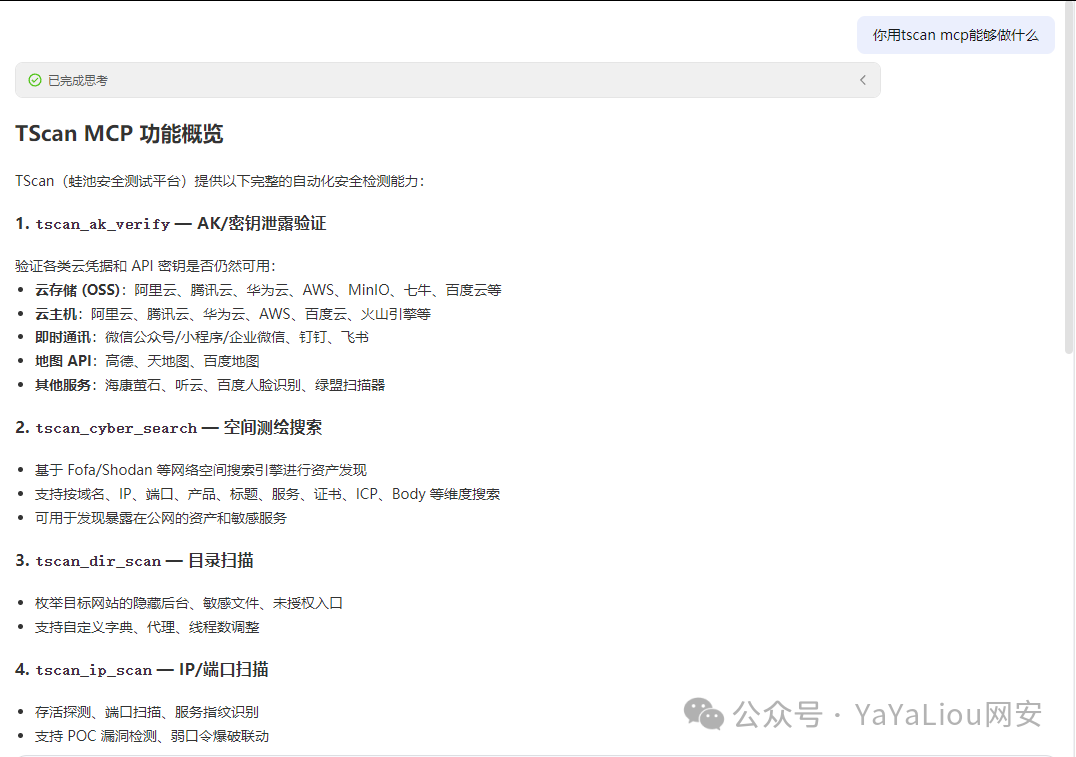This screenshot has width=1076, height=757.
Task: Click the bullet '支持按域名、IP、端口、产品' line
Action: (268, 494)
